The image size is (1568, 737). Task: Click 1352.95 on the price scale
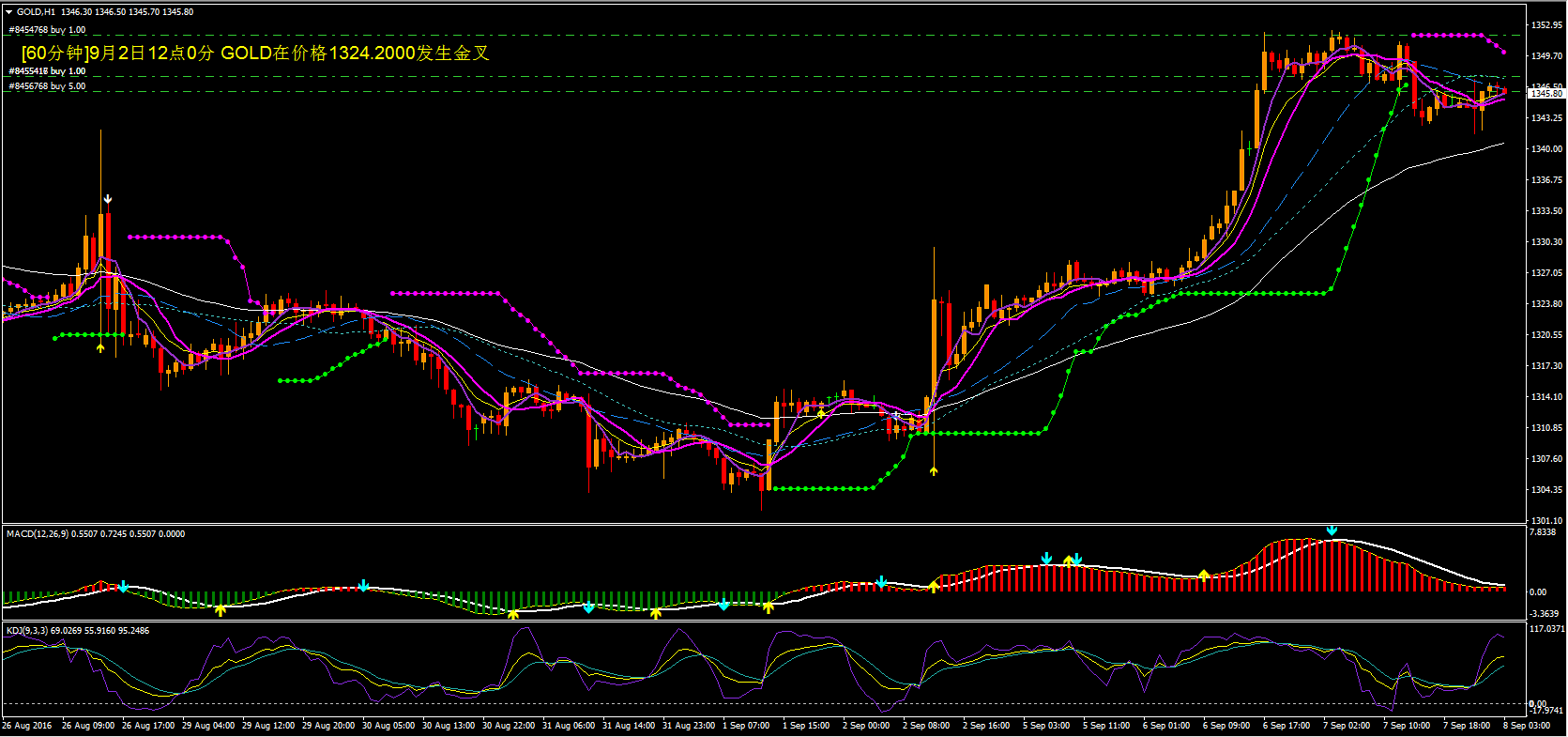click(x=1545, y=25)
